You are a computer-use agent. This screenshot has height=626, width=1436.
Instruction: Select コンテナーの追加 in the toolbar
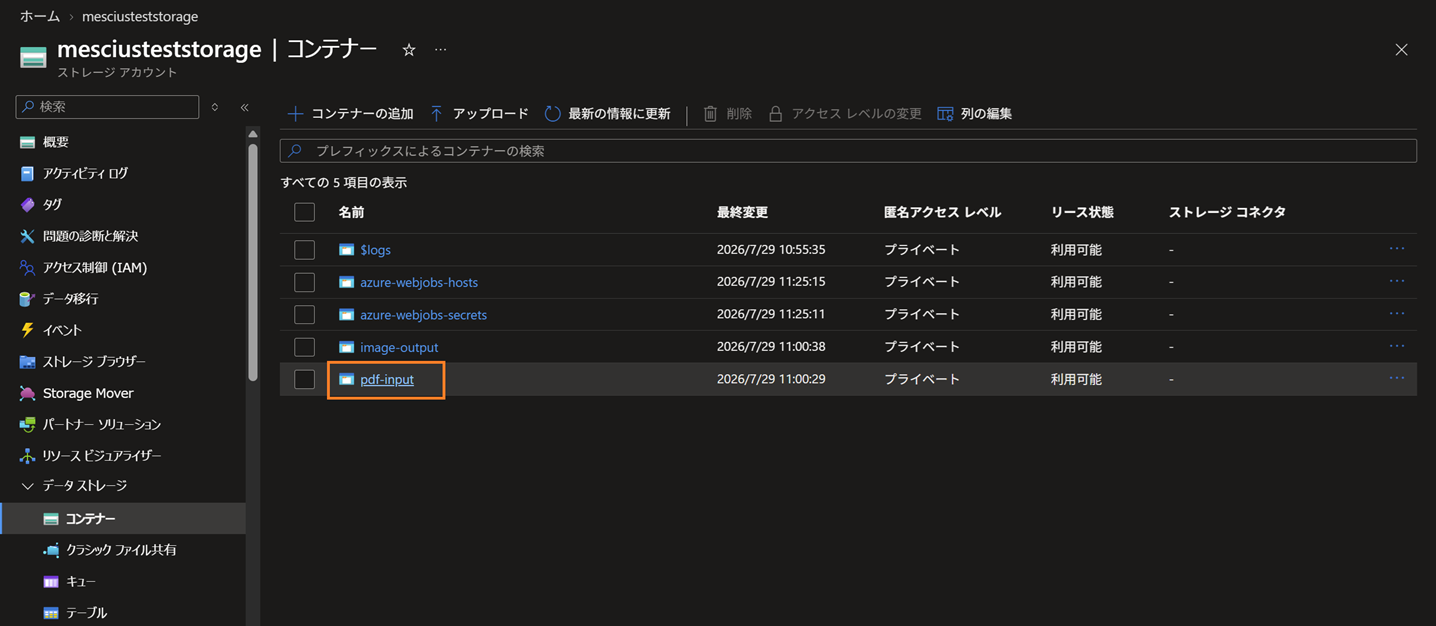pyautogui.click(x=351, y=114)
